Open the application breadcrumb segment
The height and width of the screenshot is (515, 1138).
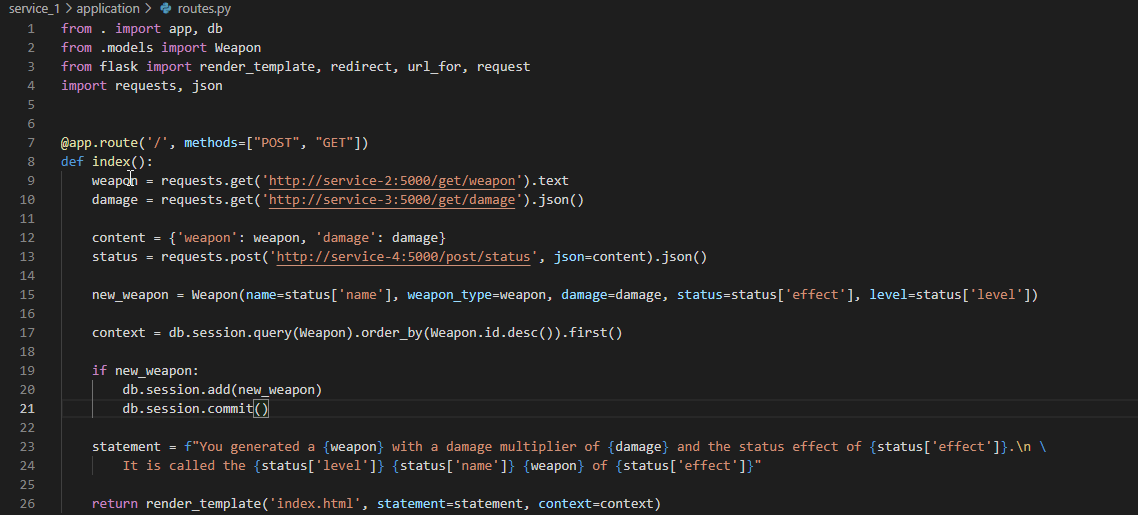click(107, 9)
